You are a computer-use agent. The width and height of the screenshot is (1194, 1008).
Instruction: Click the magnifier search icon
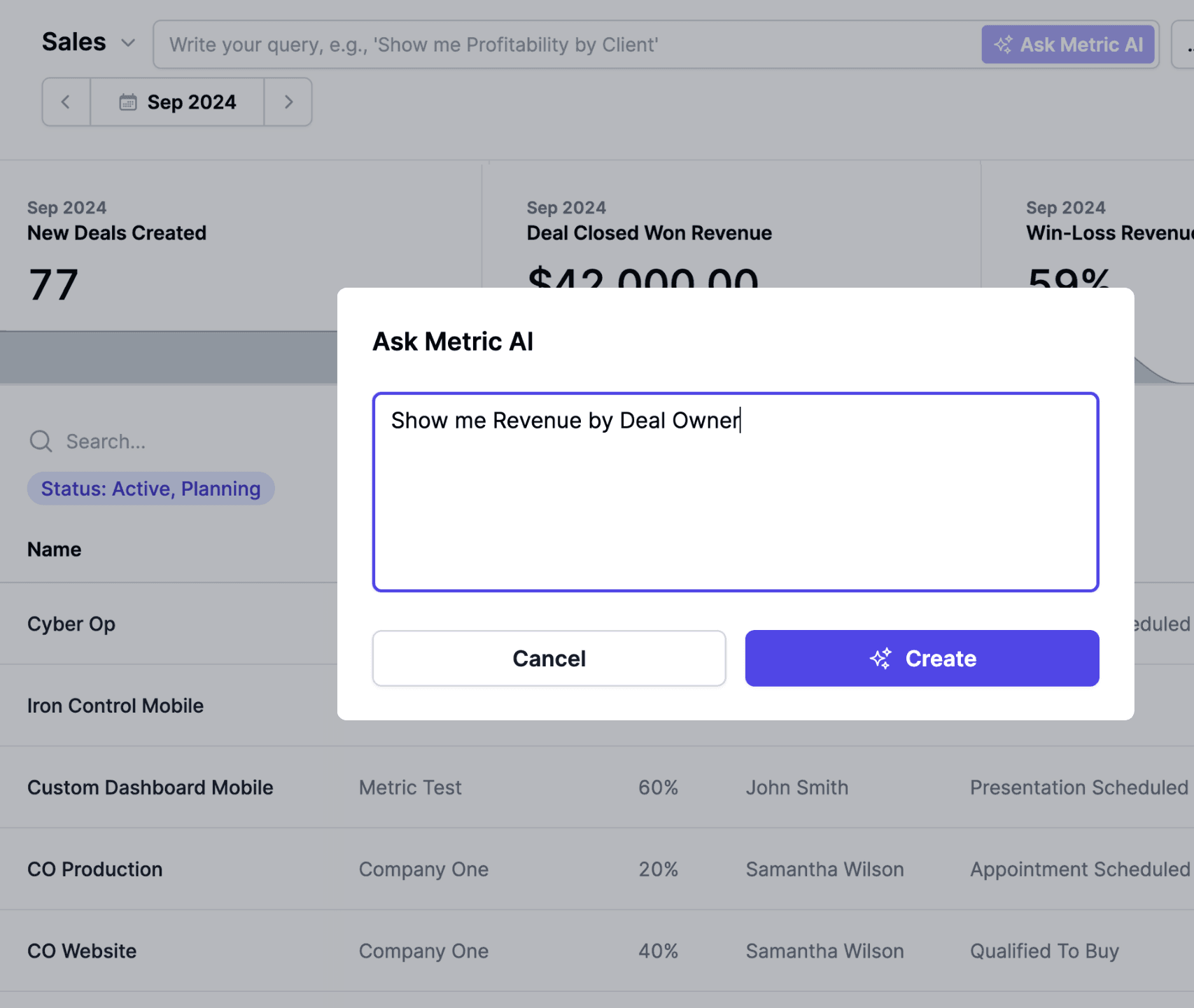[x=41, y=441]
